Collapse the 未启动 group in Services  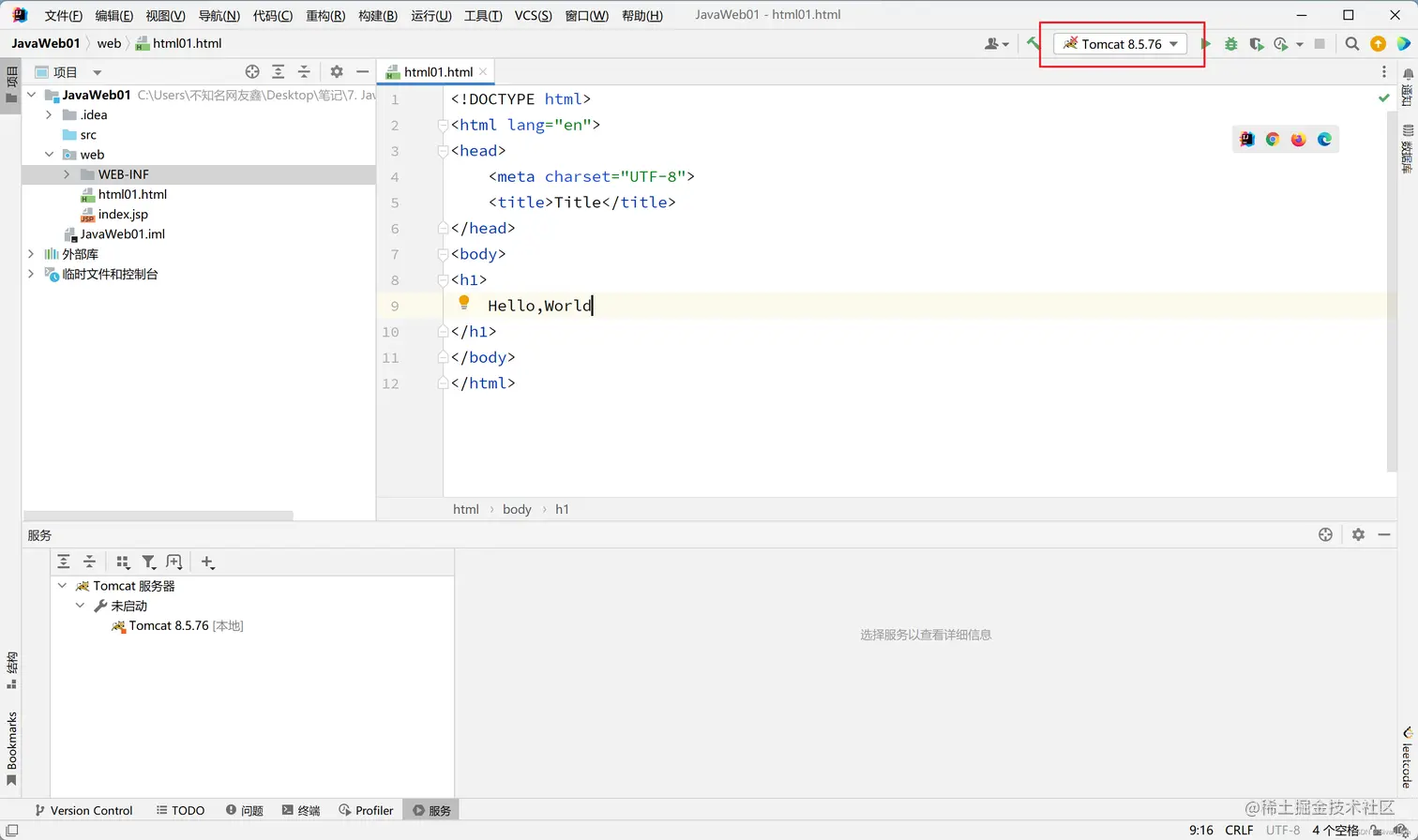81,606
